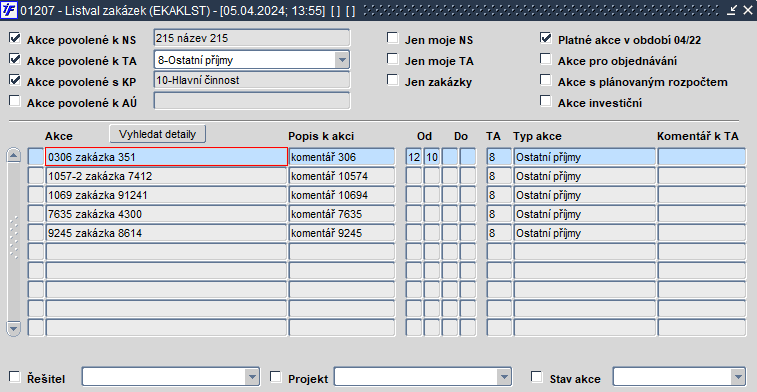The image size is (757, 392).
Task: Click the komentář 10574 description cell
Action: [342, 176]
